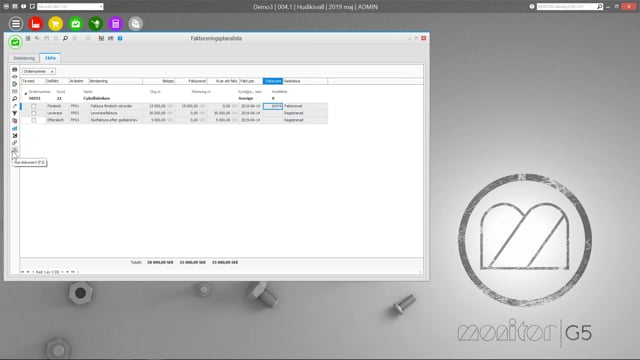640x360 pixels.
Task: Click the blue bar chart icon in sidebar
Action: [15, 128]
